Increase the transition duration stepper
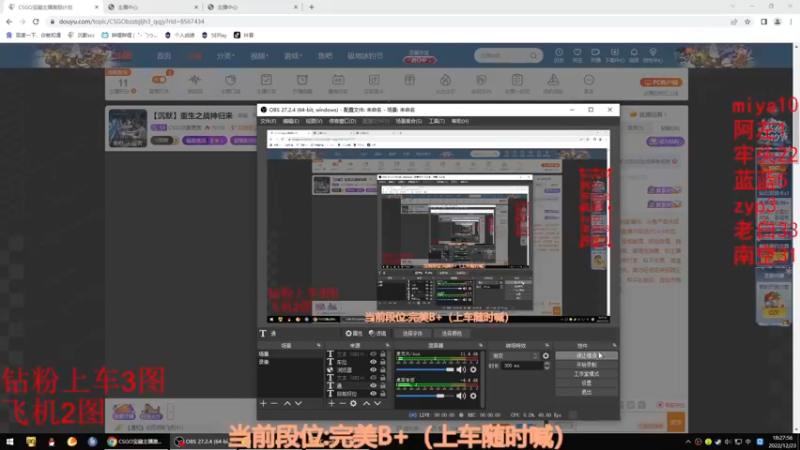 coord(547,364)
